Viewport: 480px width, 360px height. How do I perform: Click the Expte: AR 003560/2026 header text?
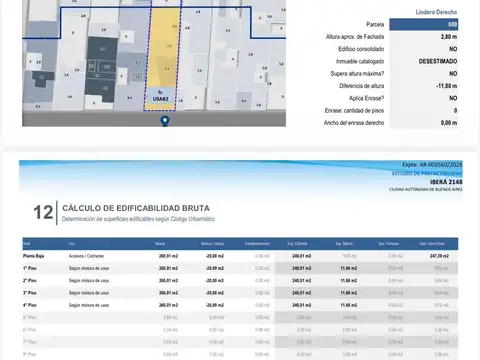click(432, 165)
